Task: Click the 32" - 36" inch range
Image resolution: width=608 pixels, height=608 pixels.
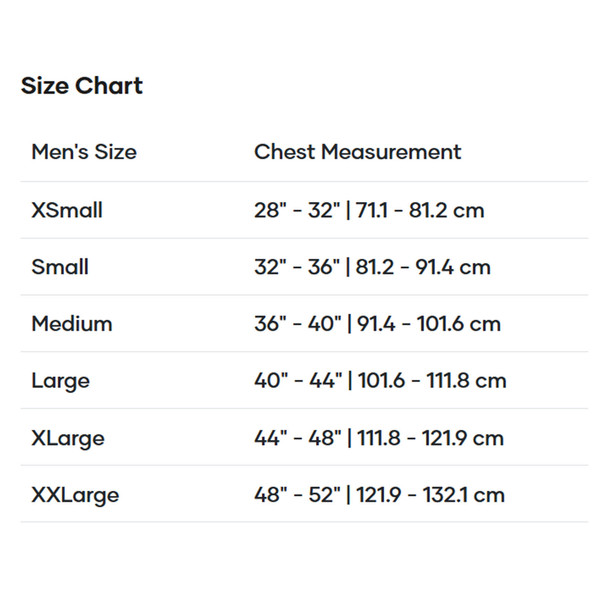Action: [298, 267]
